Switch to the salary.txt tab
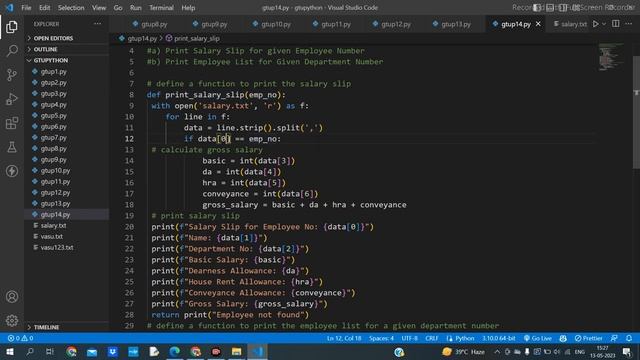The height and width of the screenshot is (360, 640). 570,24
